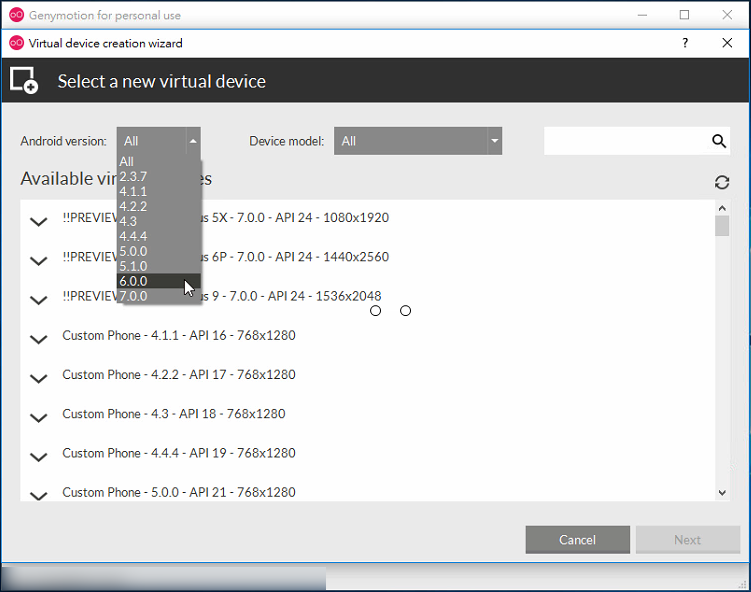The width and height of the screenshot is (751, 592).
Task: Click the help question mark icon
Action: pos(685,43)
